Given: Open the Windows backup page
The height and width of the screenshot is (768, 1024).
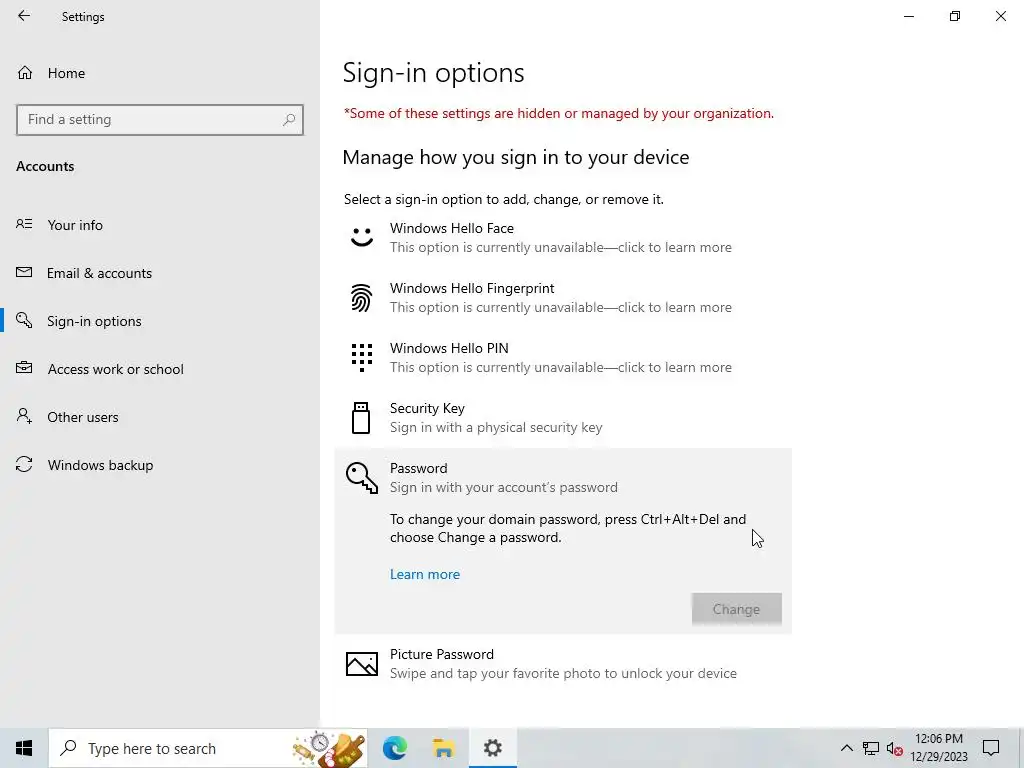Looking at the screenshot, I should click(160, 465).
